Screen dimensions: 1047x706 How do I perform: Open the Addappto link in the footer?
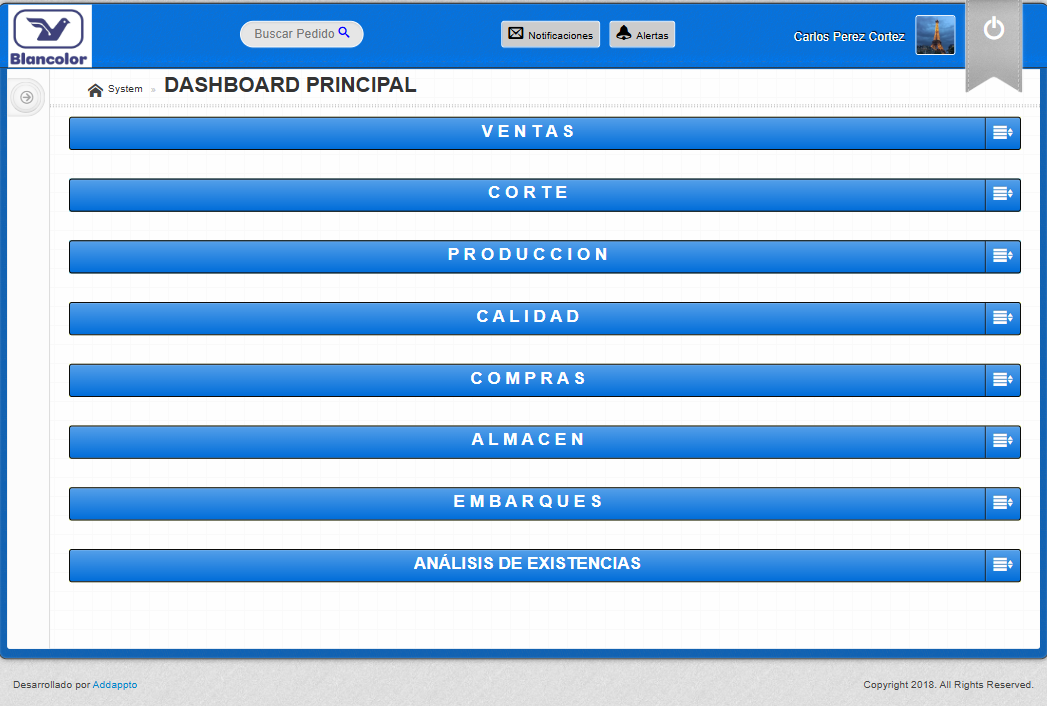click(x=113, y=685)
